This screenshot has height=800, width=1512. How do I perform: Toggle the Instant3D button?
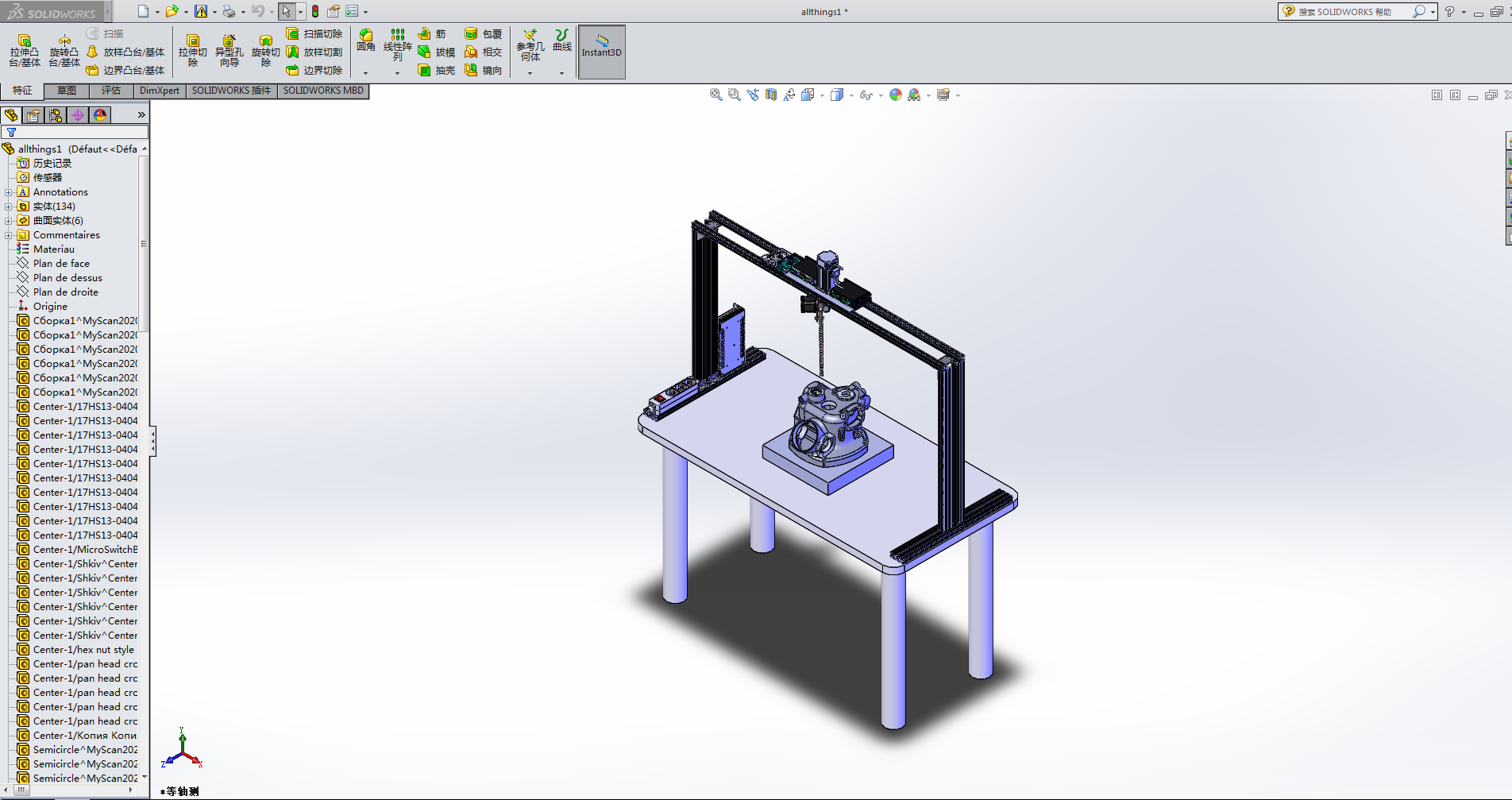pos(601,51)
